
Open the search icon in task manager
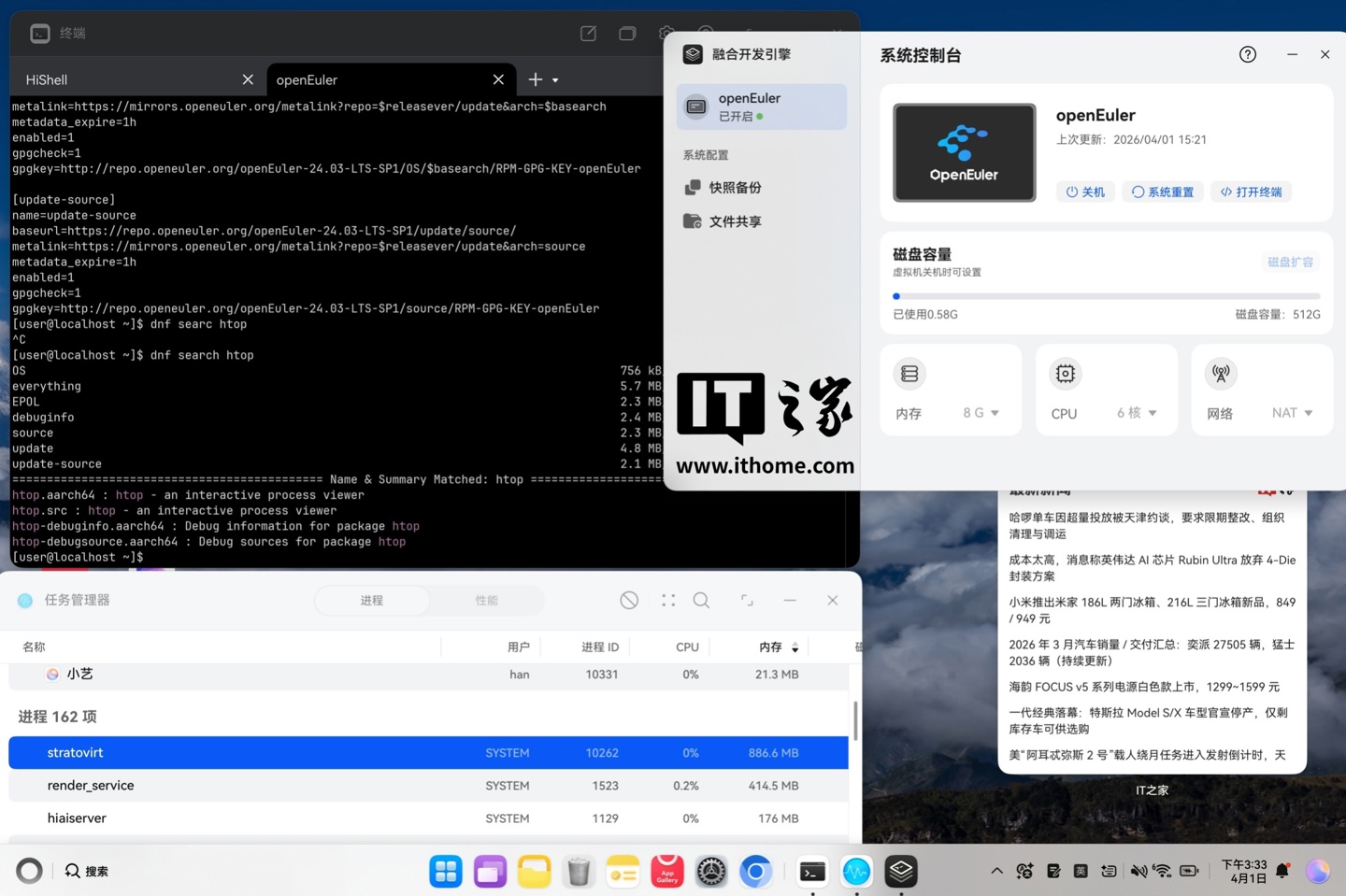(x=701, y=600)
